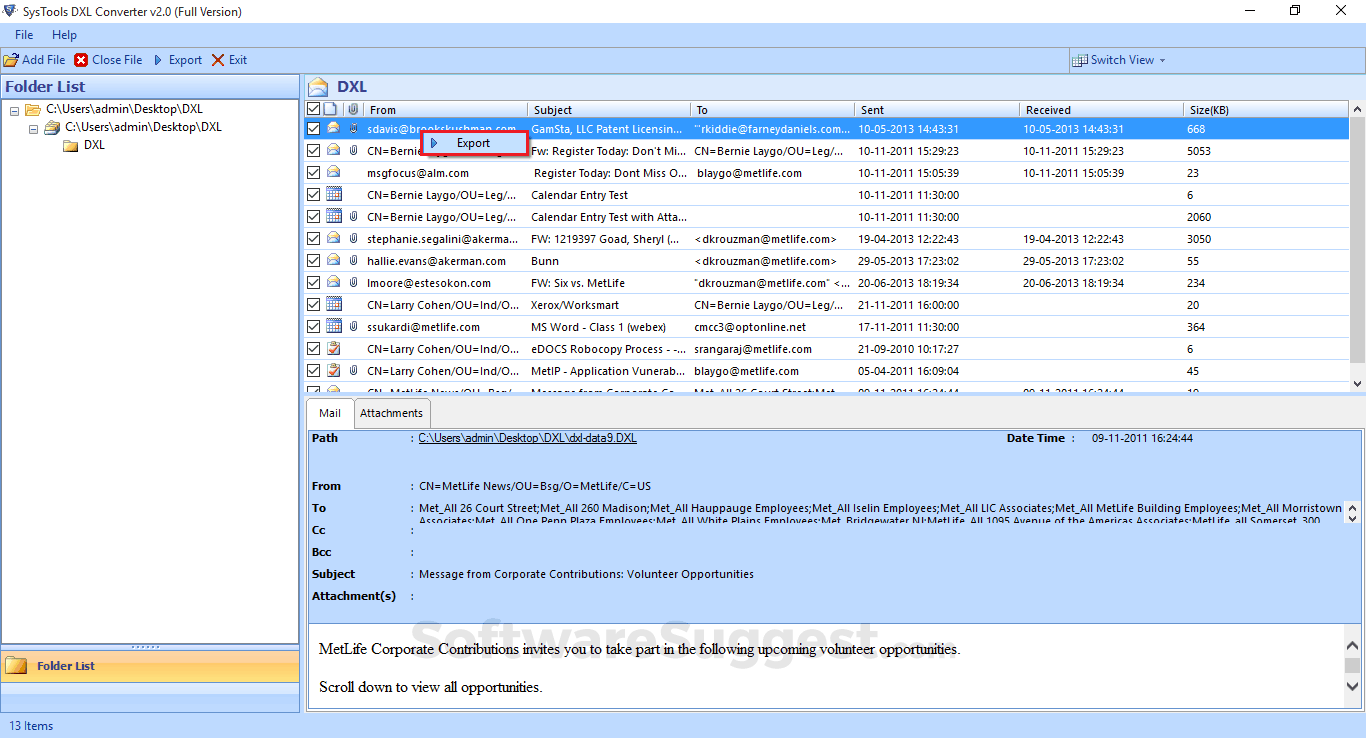The image size is (1366, 738).
Task: Click the Close File red X icon
Action: click(x=81, y=59)
